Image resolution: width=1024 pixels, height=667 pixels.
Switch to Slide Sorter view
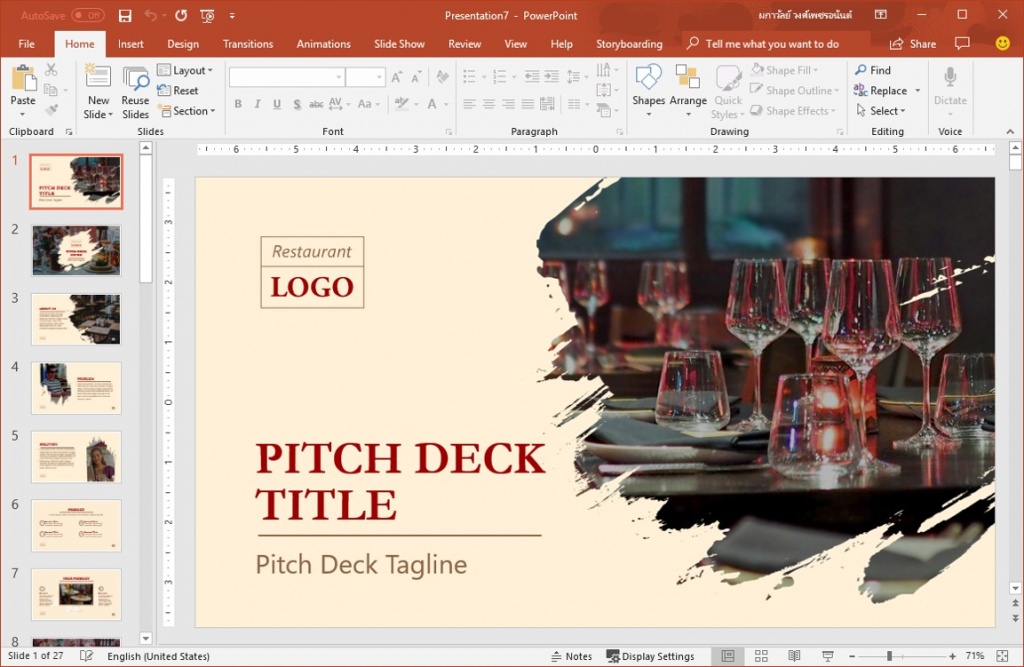(761, 656)
